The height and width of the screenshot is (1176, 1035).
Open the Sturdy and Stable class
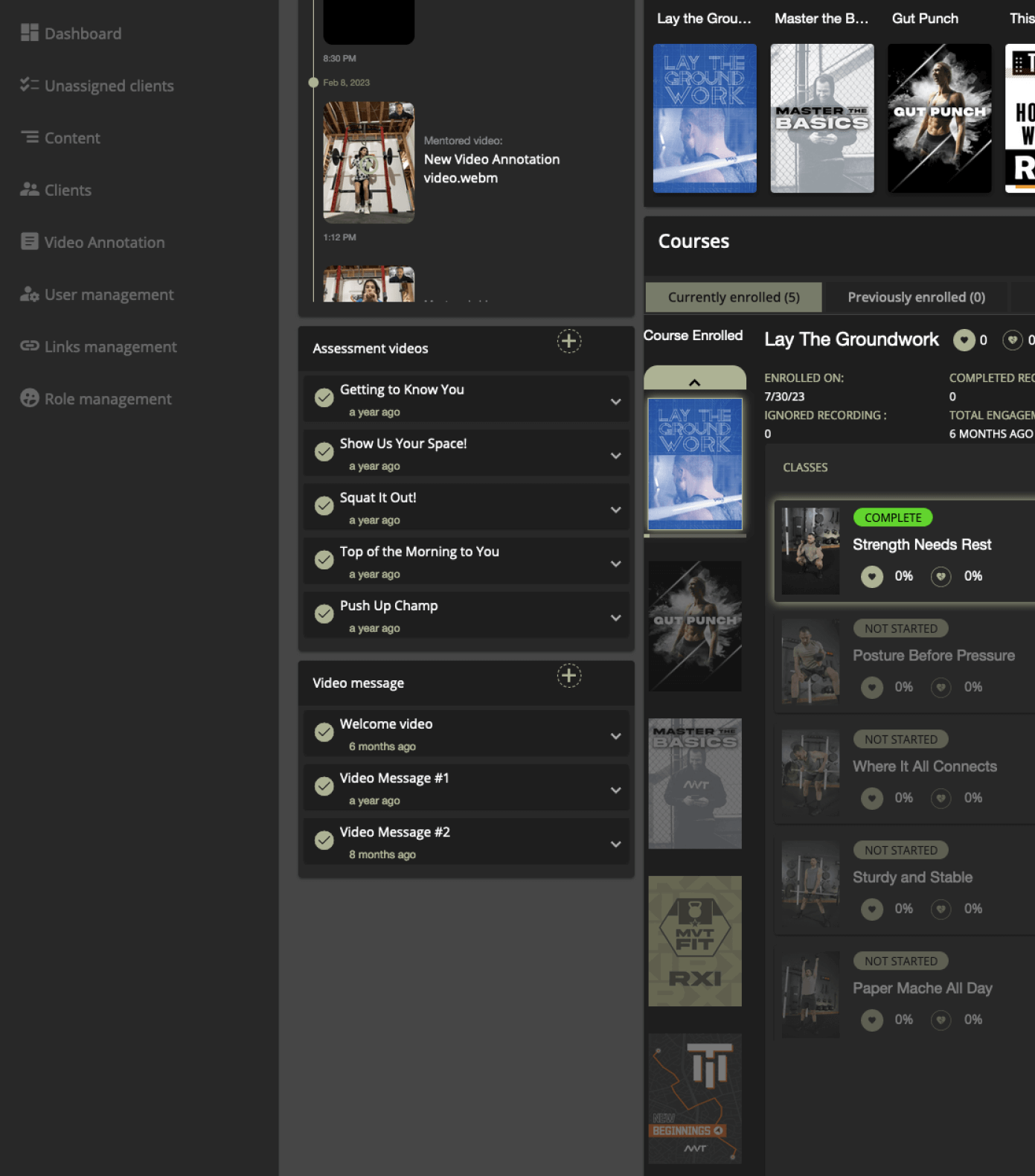pos(904,883)
